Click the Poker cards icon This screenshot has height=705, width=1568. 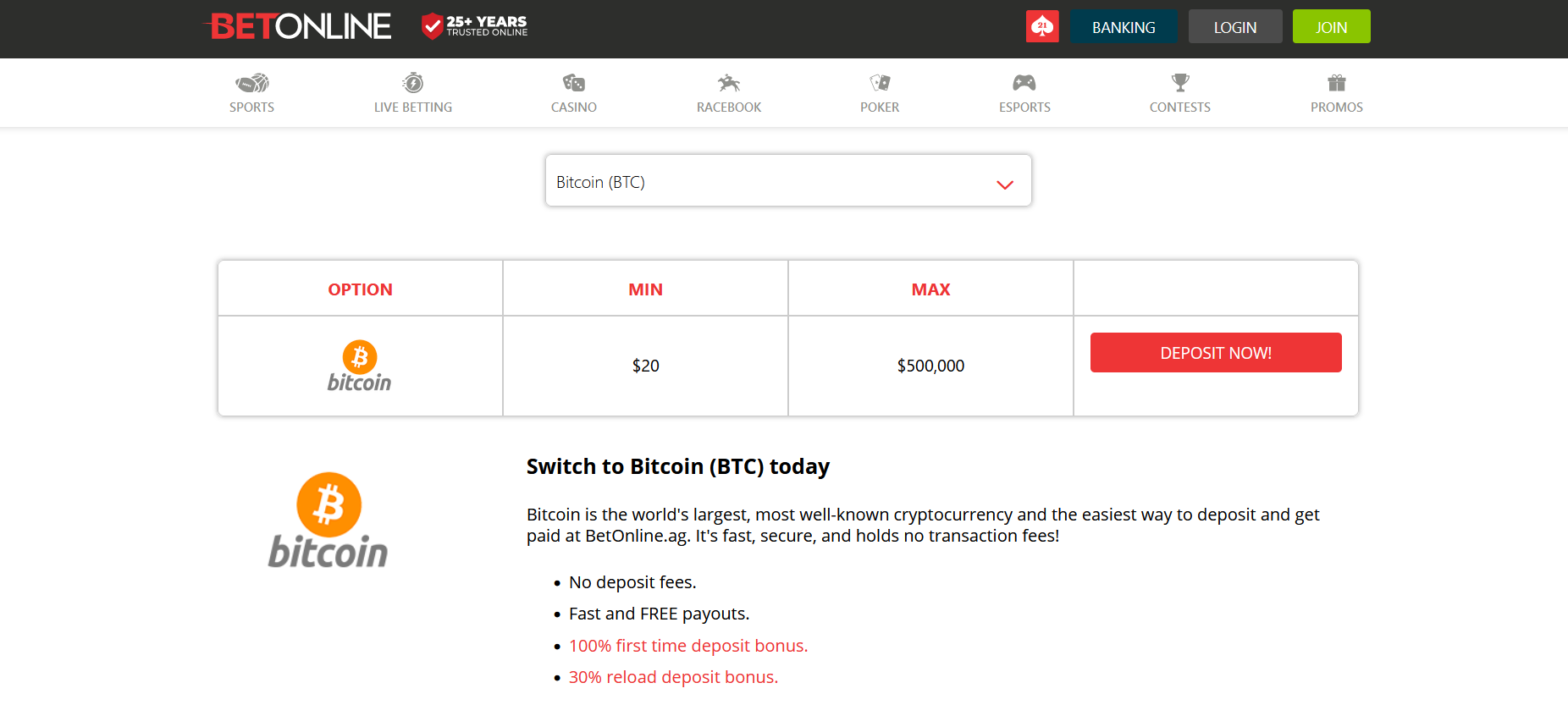tap(880, 83)
